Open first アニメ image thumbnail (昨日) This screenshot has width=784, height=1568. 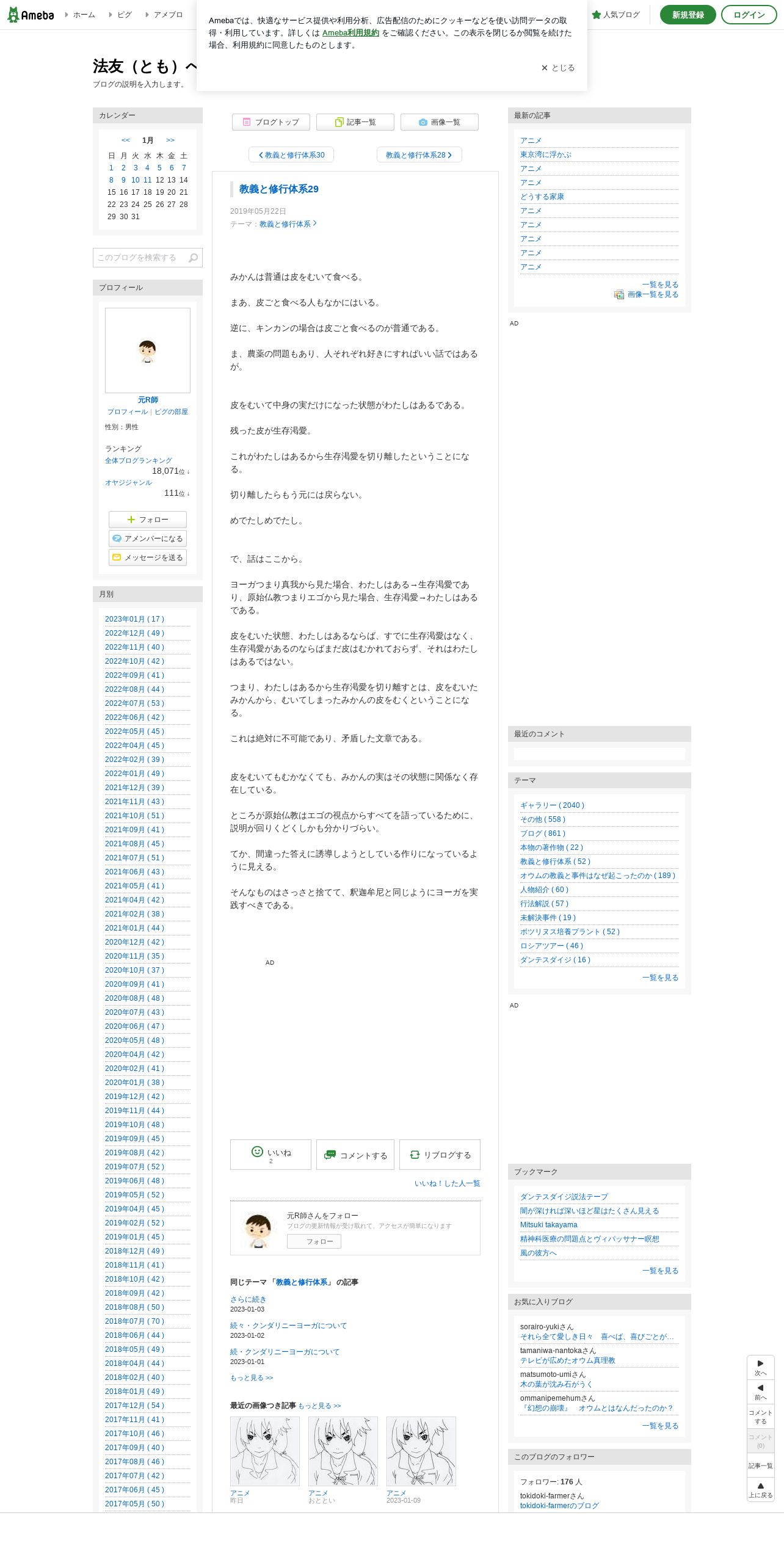(264, 1451)
